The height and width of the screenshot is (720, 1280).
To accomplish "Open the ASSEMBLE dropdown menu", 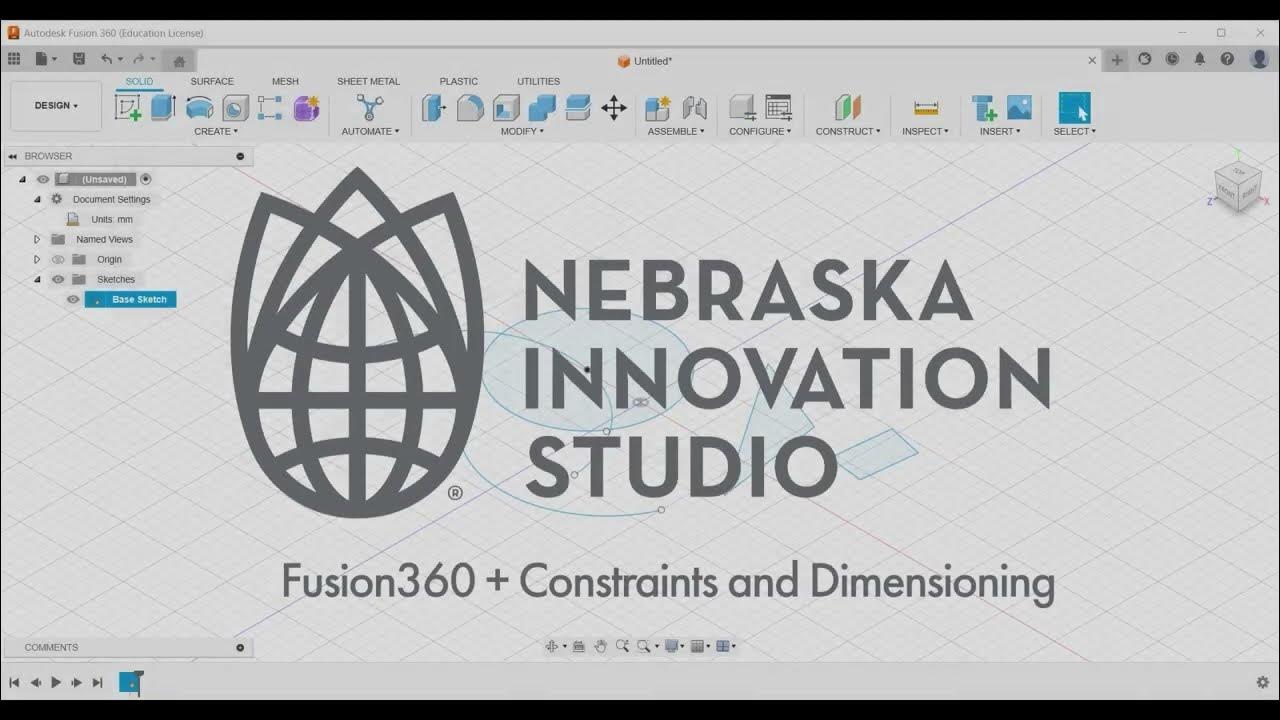I will (x=676, y=131).
